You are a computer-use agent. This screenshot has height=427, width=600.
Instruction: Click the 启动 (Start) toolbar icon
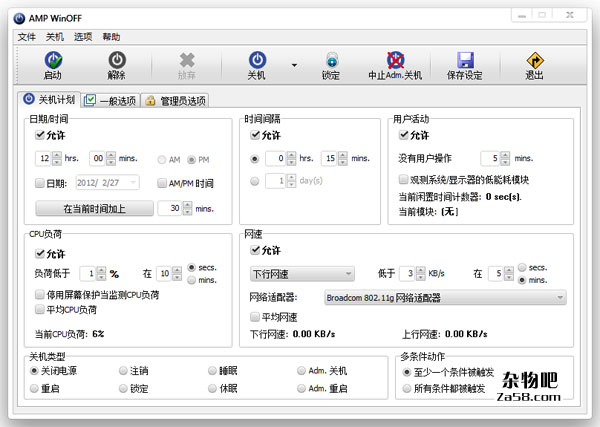[x=53, y=60]
